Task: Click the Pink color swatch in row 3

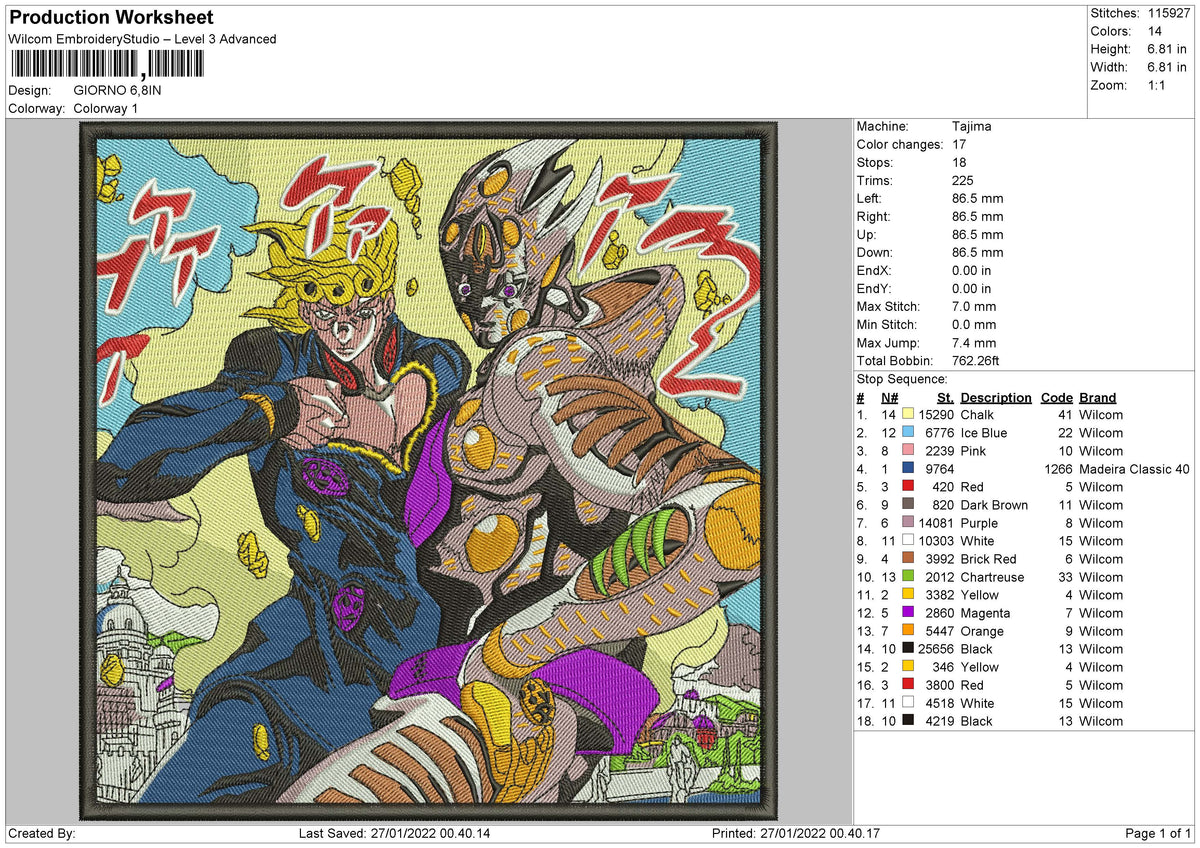Action: 907,451
